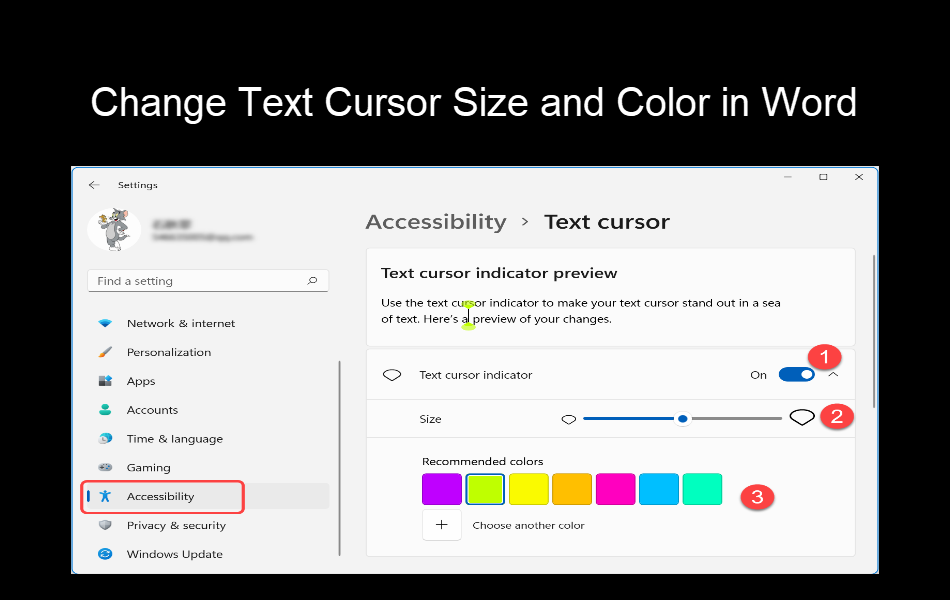Image resolution: width=950 pixels, height=600 pixels.
Task: Select the yellow recommended color
Action: (528, 489)
